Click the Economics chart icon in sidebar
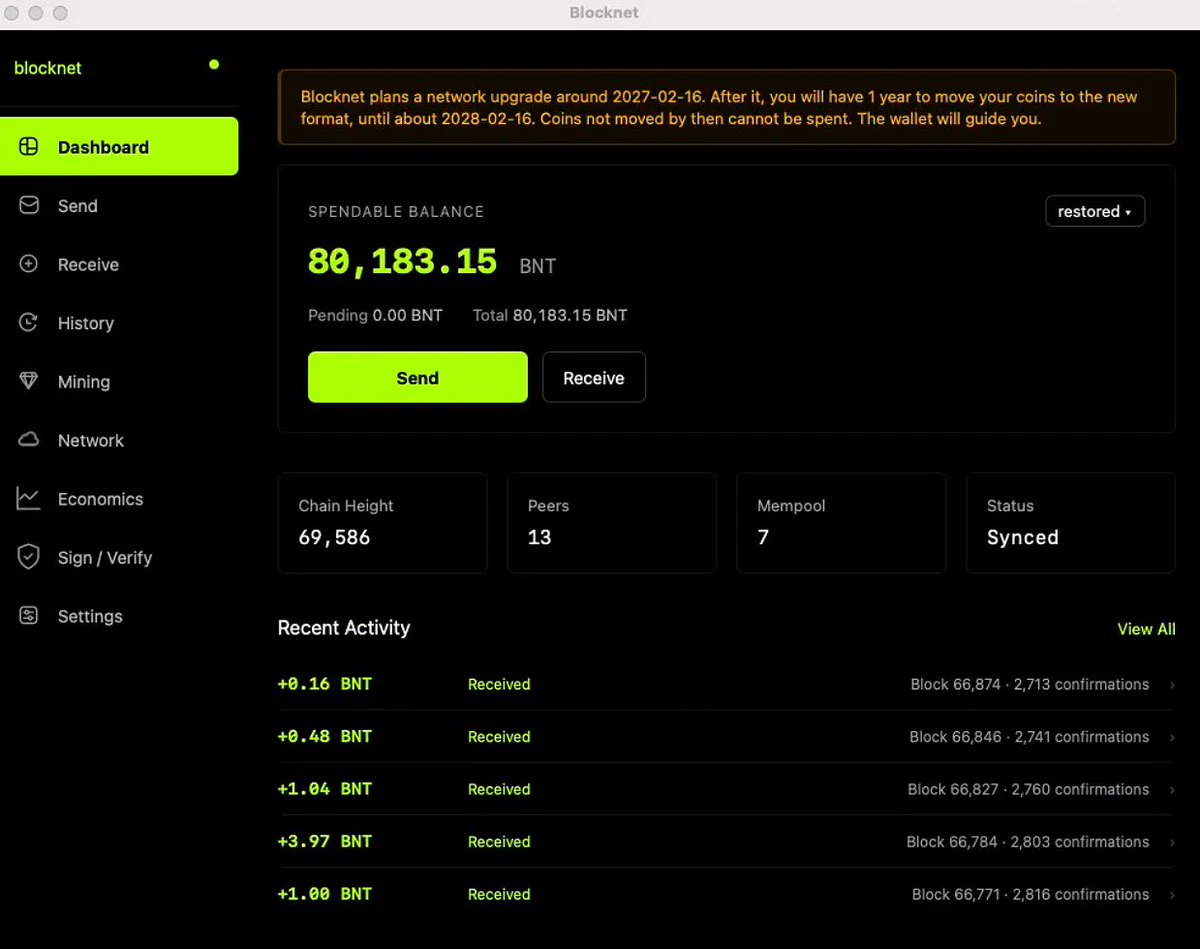 pyautogui.click(x=29, y=498)
